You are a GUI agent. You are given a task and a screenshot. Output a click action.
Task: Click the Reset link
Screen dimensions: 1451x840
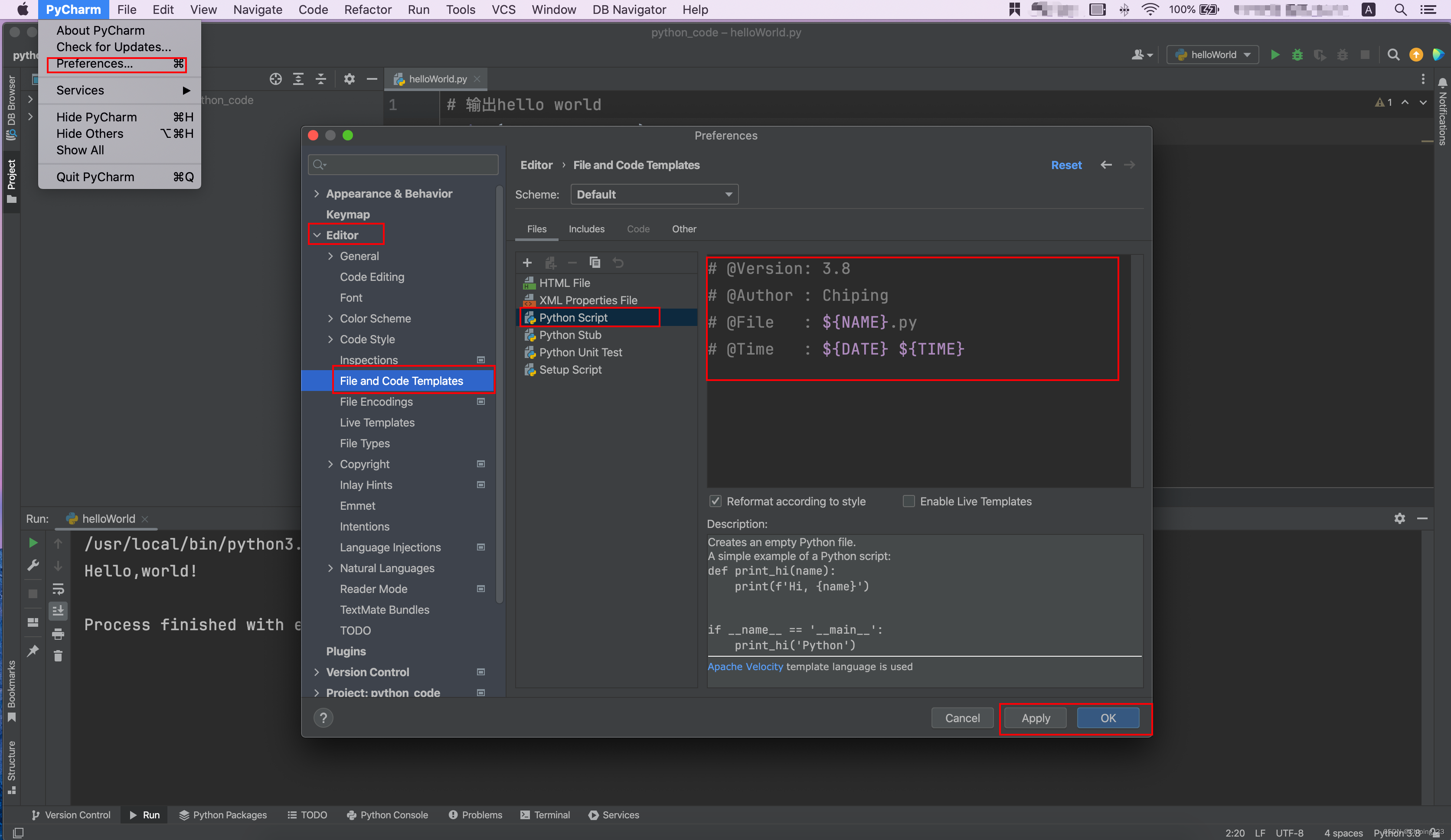click(1066, 165)
